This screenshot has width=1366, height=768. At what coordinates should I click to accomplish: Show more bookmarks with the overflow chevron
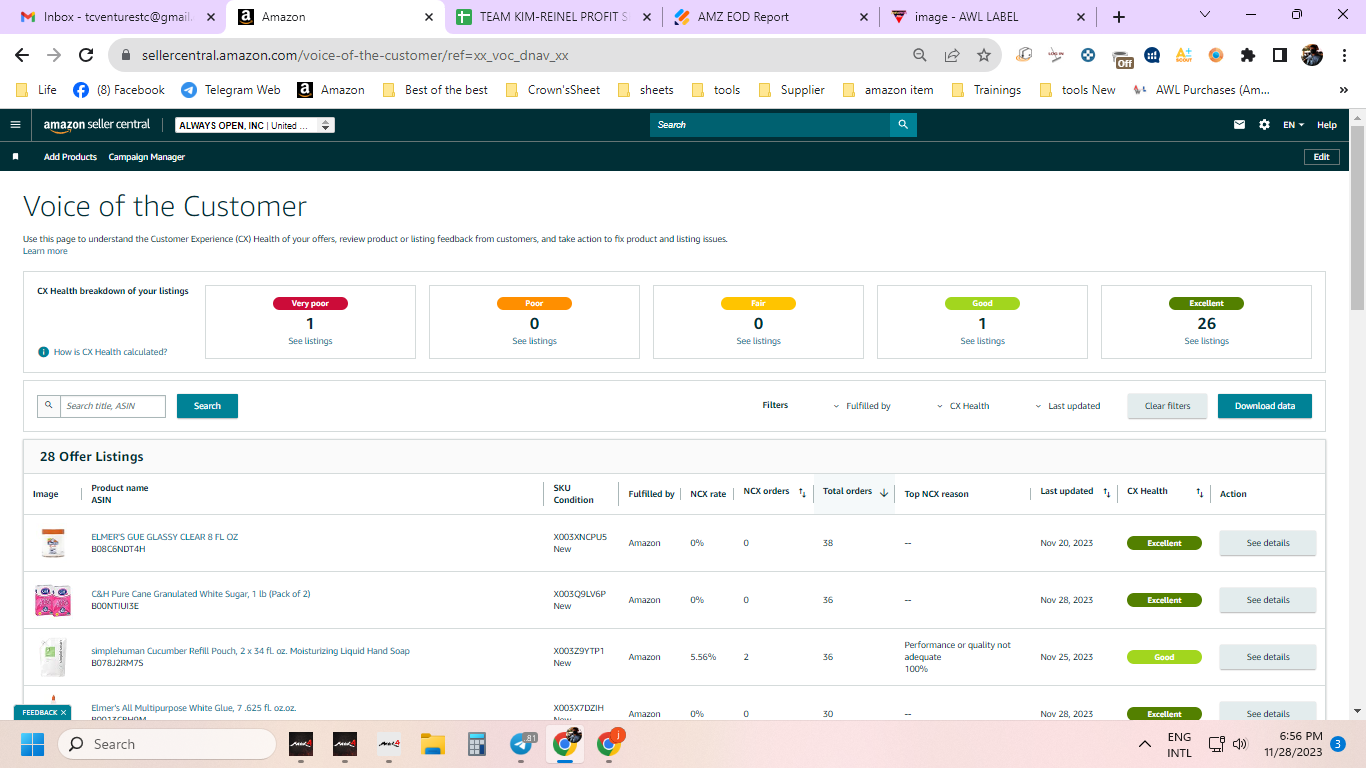1343,90
